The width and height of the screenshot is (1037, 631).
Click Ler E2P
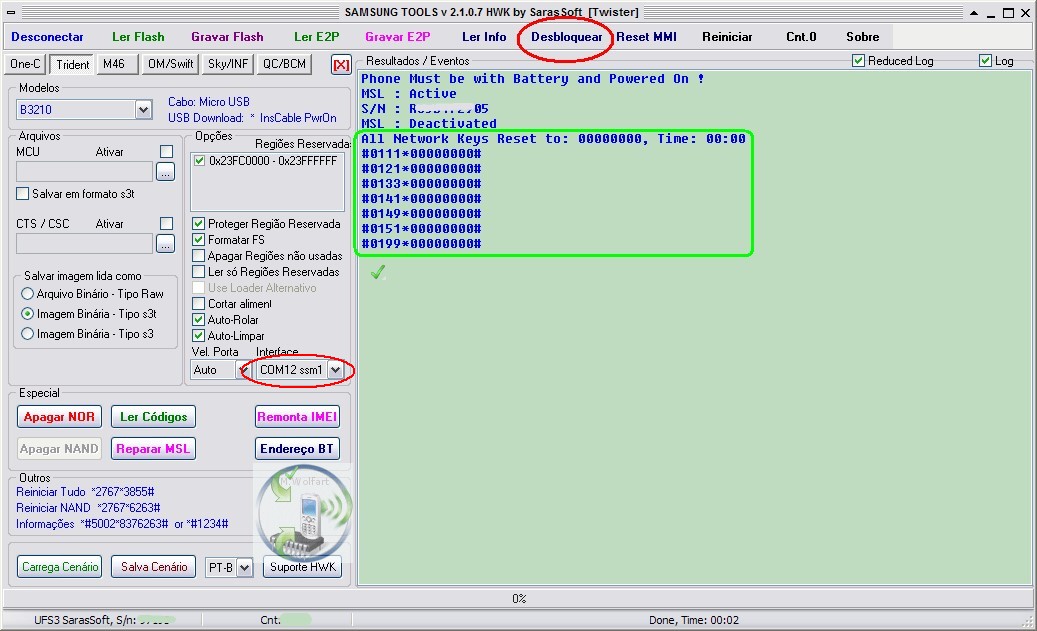point(317,37)
